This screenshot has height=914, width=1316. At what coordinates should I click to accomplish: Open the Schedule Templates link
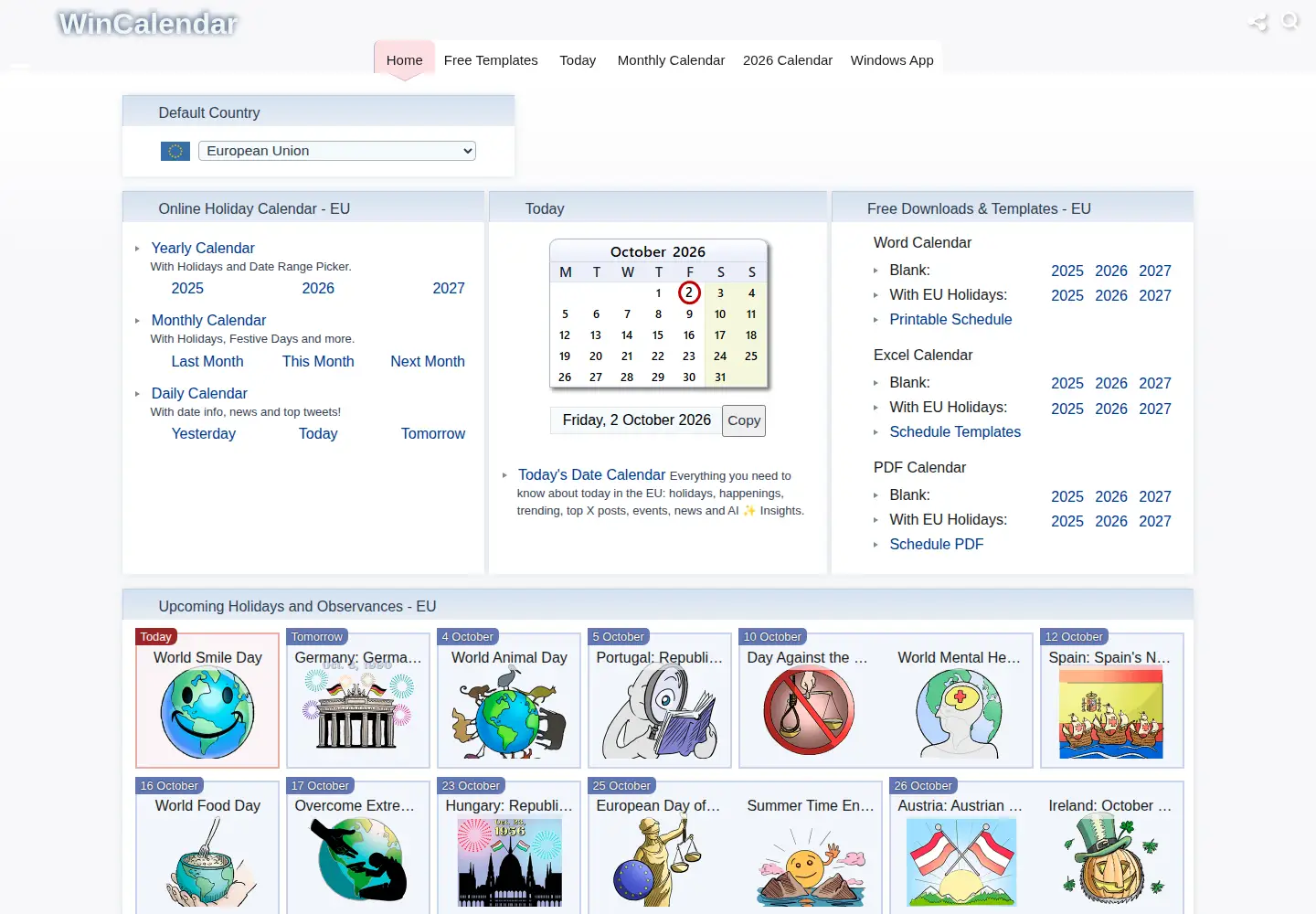point(955,431)
